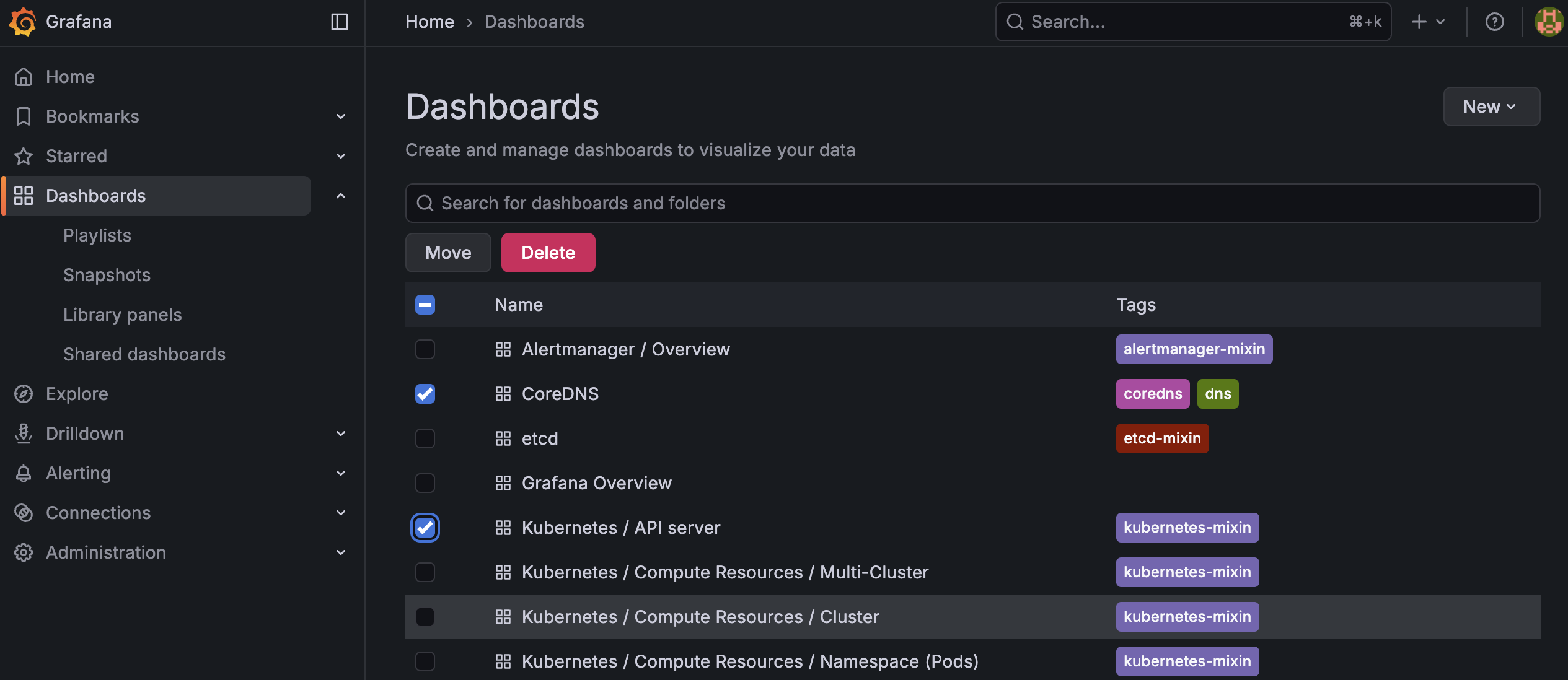Focus the dashboards and folders search field

972,203
